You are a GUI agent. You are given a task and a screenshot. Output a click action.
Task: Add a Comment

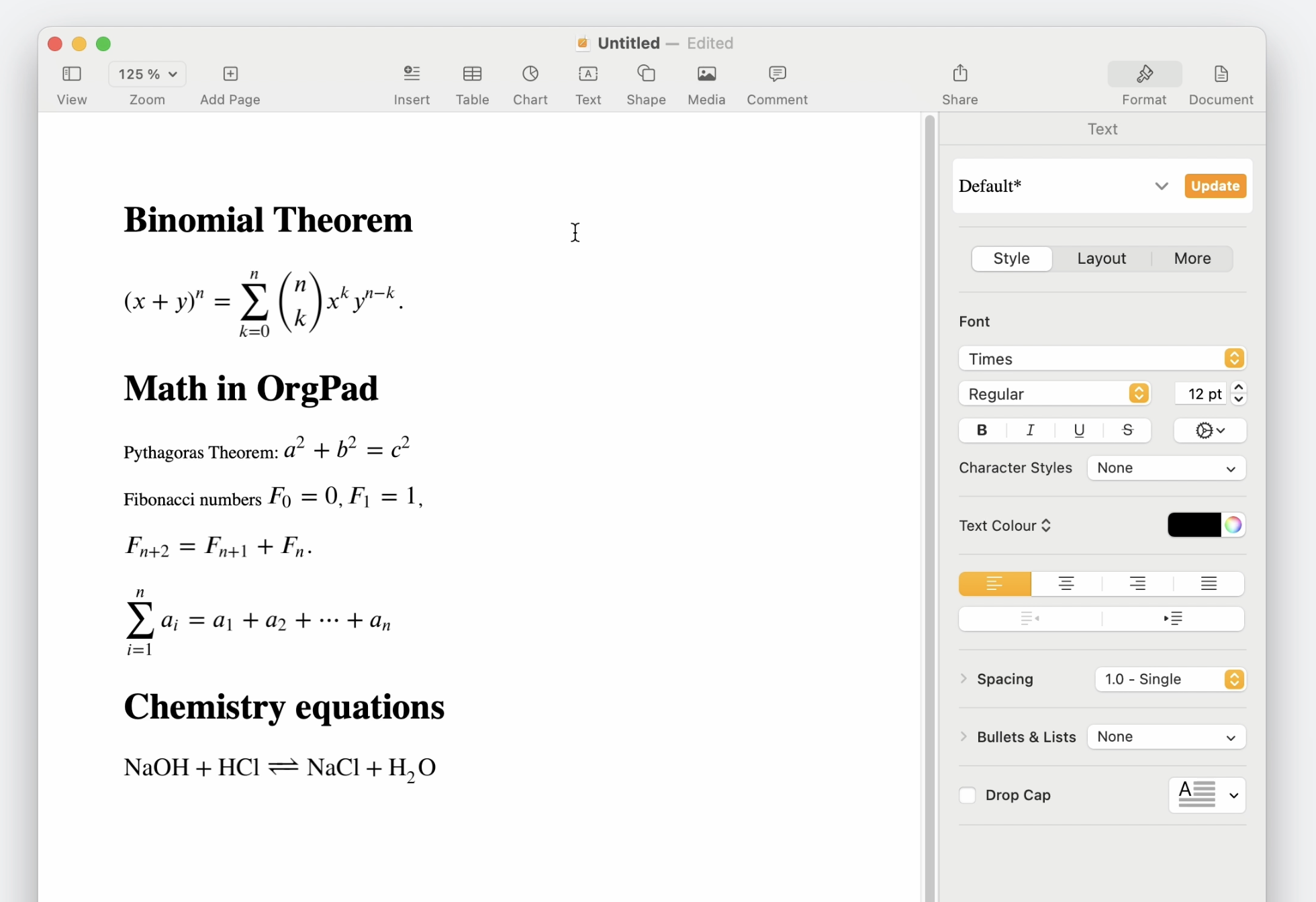tap(776, 83)
